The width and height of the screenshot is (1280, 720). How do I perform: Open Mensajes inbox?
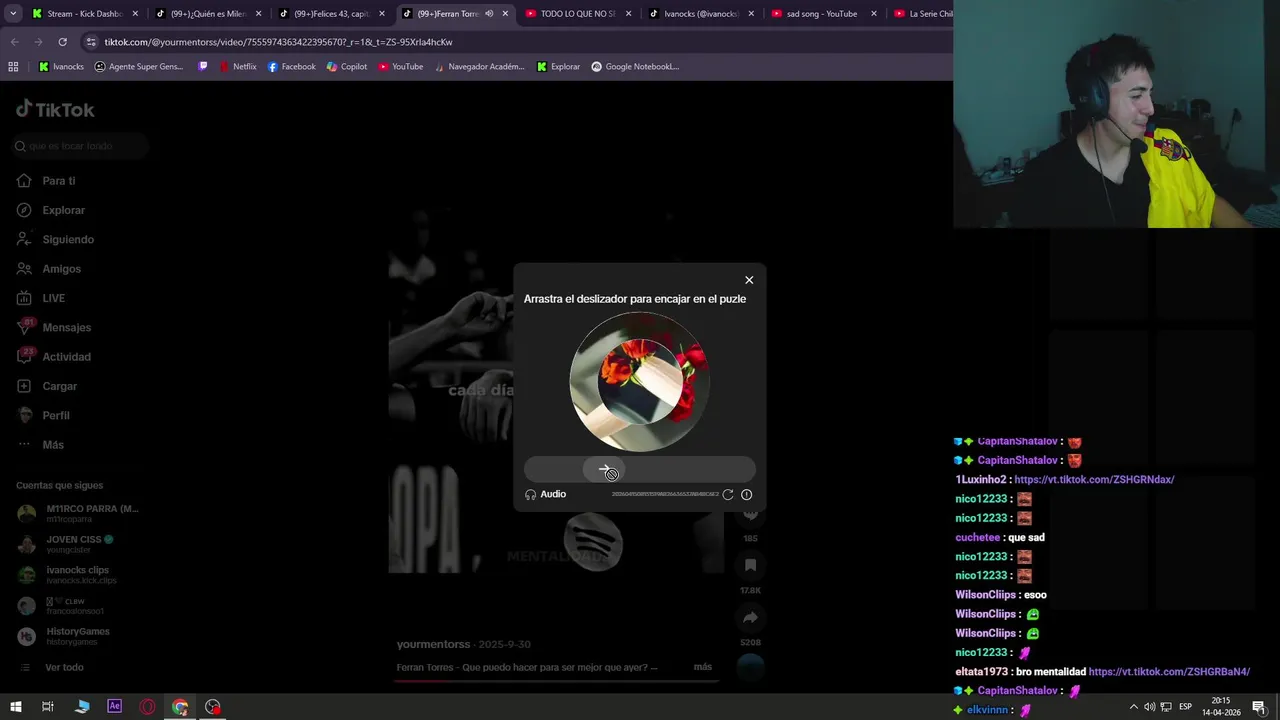pos(54,327)
